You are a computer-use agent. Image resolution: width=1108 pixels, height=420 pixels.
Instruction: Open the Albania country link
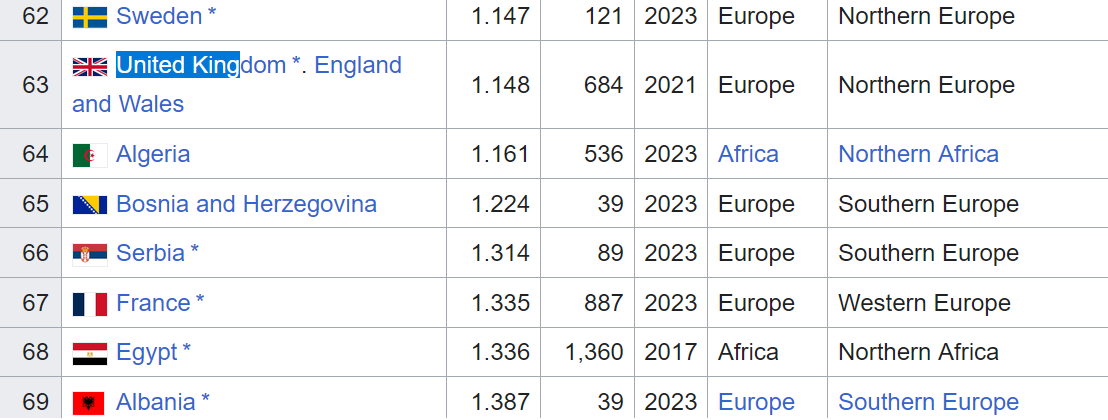coord(156,402)
